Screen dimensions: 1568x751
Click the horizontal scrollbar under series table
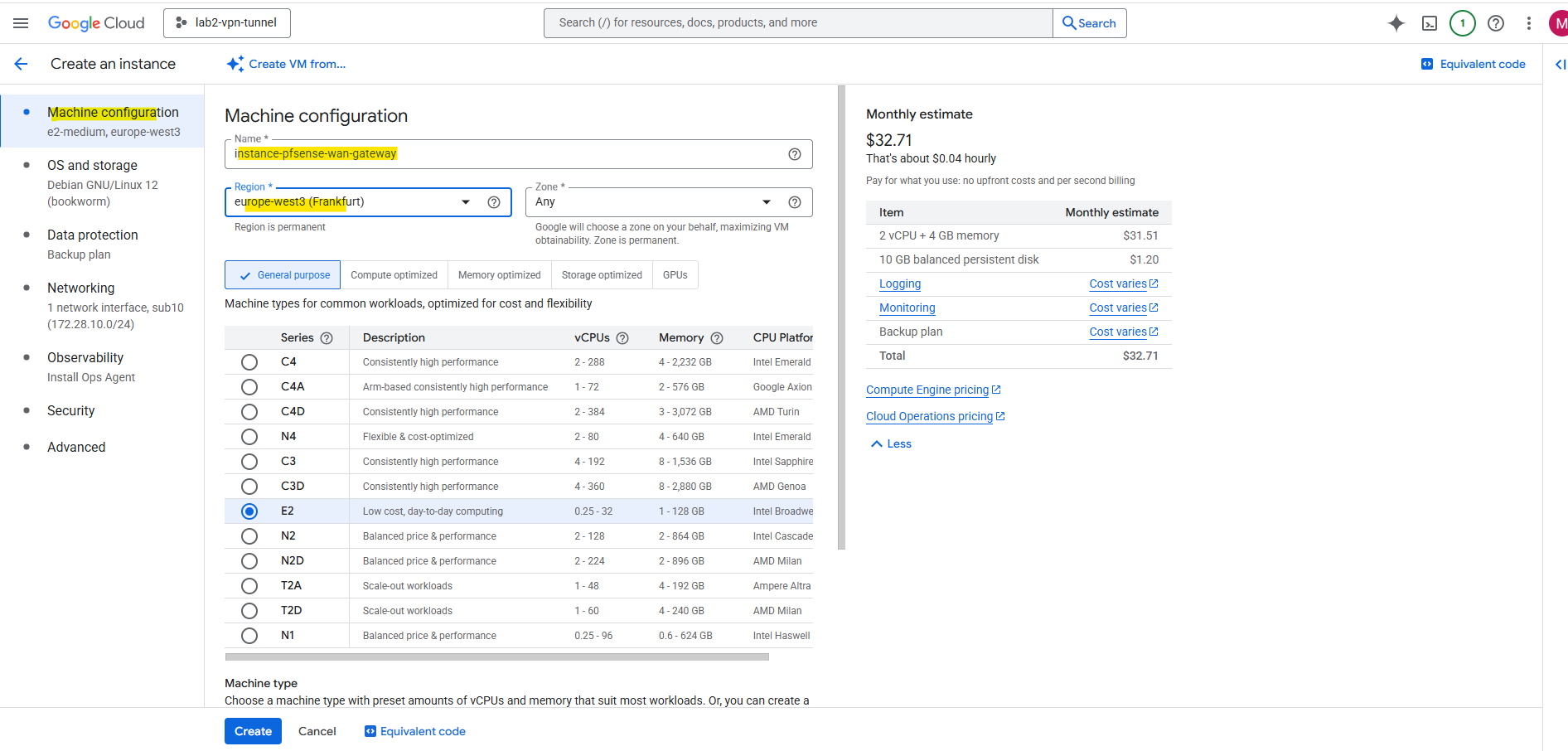[497, 657]
